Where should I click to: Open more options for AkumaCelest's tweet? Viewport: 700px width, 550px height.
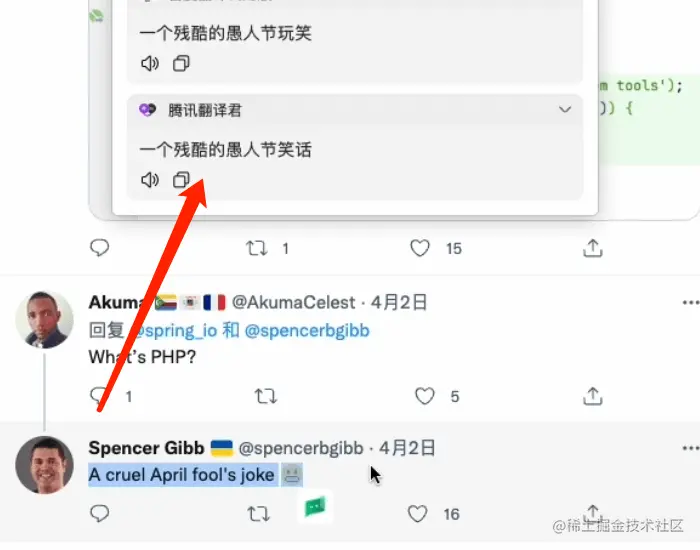tap(691, 303)
